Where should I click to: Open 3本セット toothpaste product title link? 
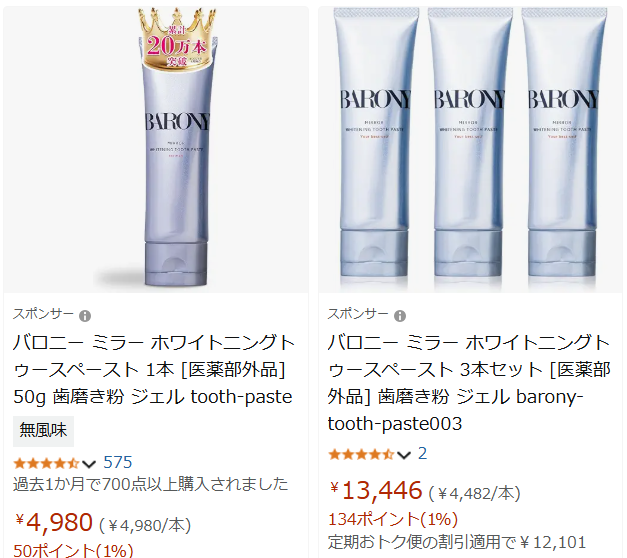tap(469, 383)
